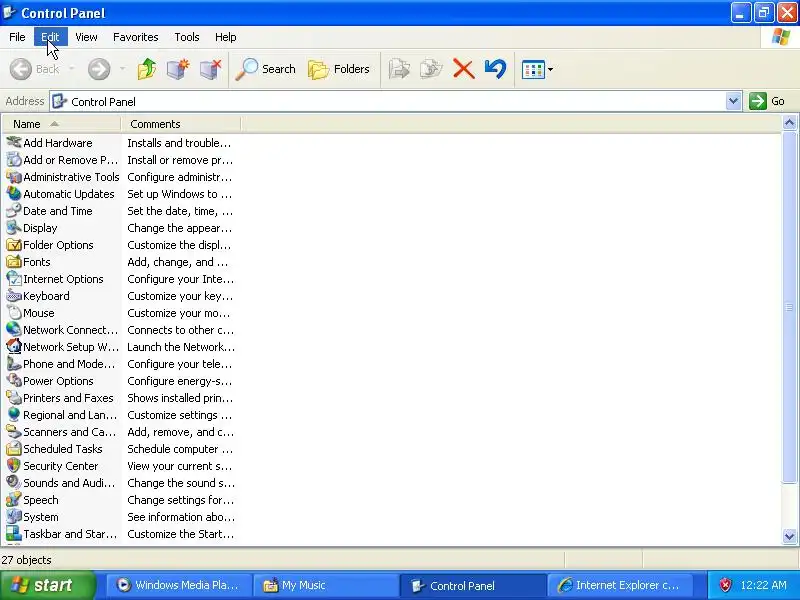This screenshot has height=600, width=800.
Task: Select the Scheduled Tasks icon
Action: [x=14, y=448]
